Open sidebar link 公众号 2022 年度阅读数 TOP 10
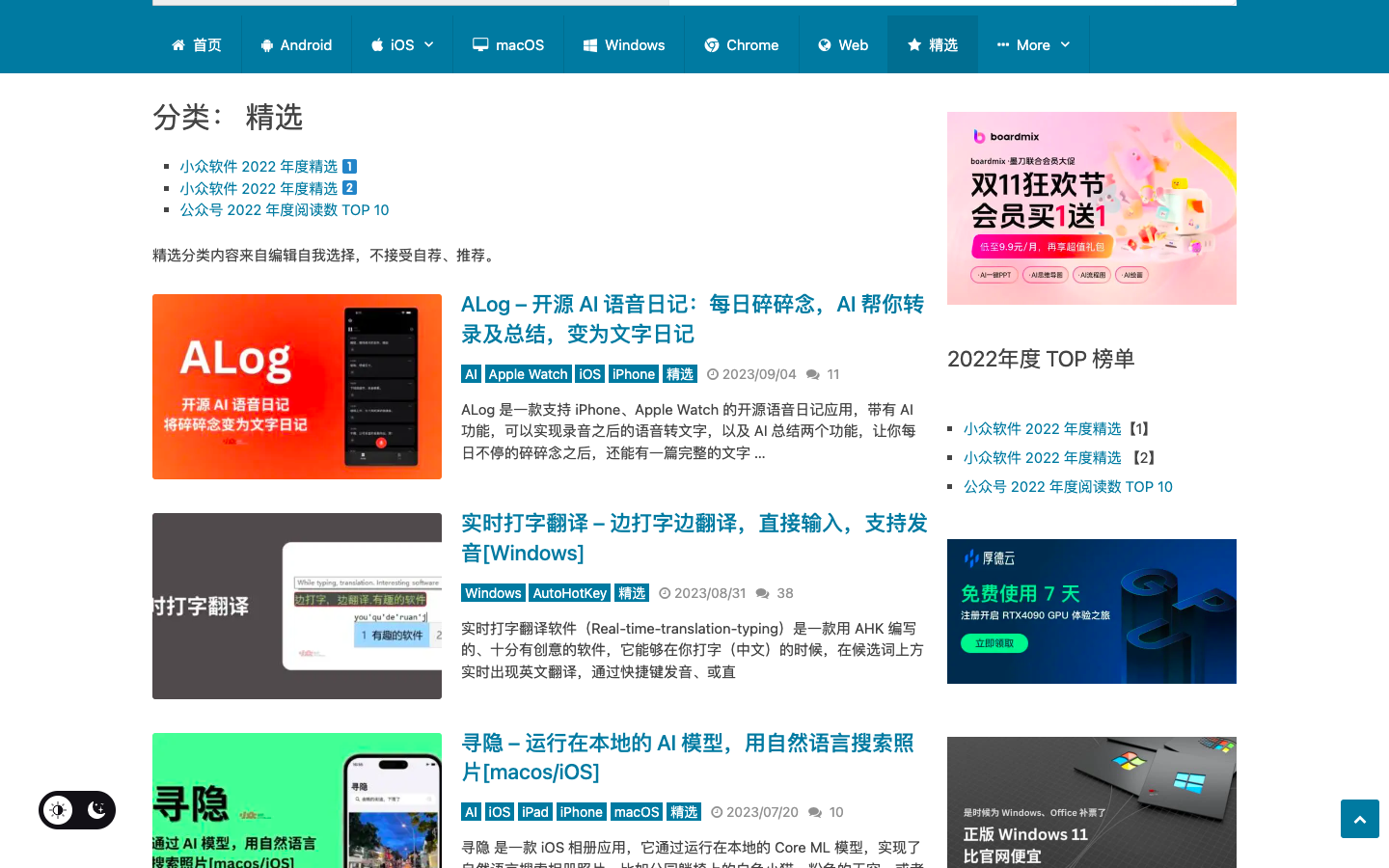Screen dimensions: 1389x868 [x=1068, y=487]
